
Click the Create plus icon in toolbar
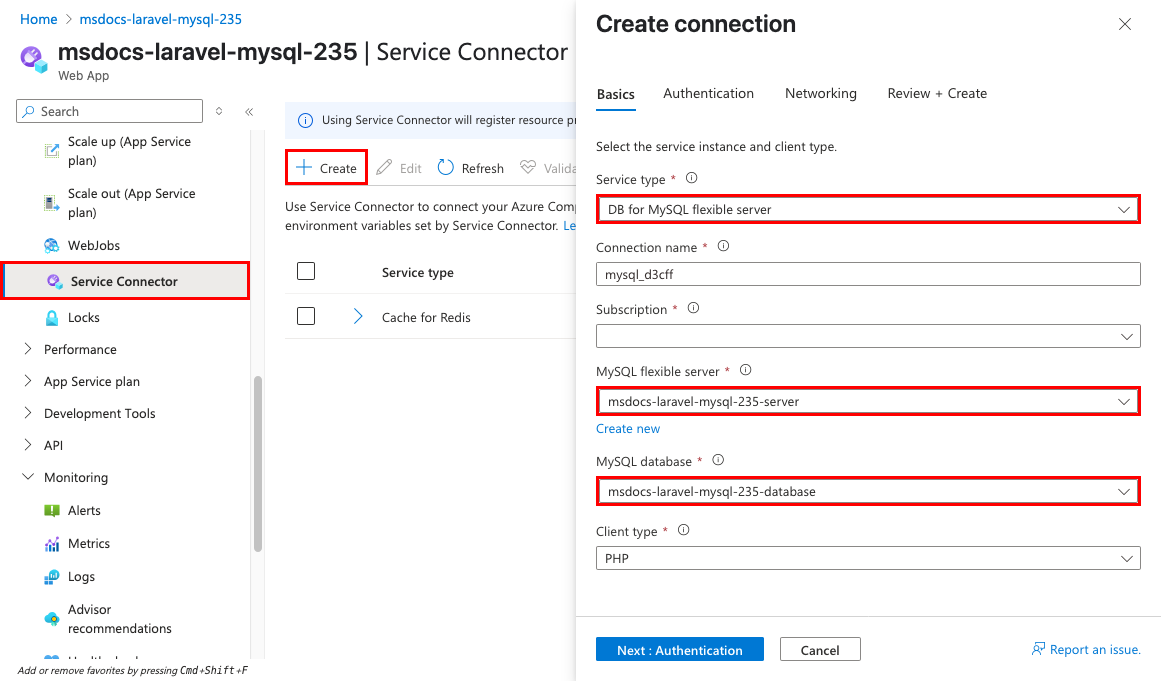304,168
